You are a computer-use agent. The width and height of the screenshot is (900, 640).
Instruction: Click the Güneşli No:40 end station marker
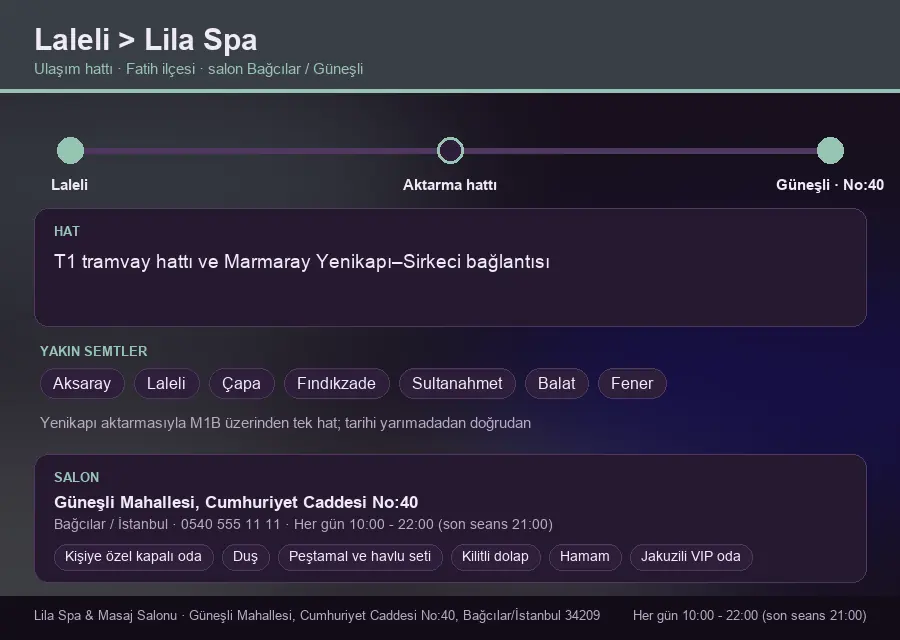(x=830, y=150)
